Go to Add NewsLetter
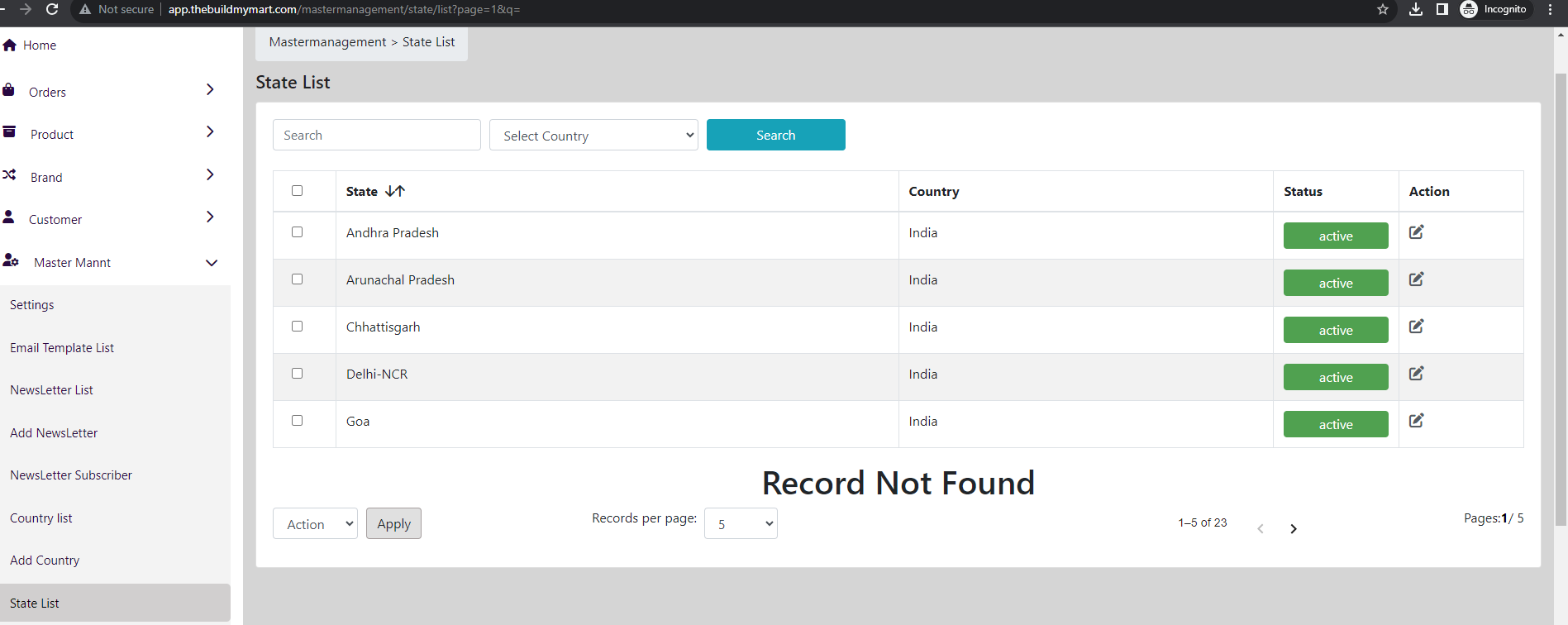This screenshot has height=625, width=1568. (54, 433)
